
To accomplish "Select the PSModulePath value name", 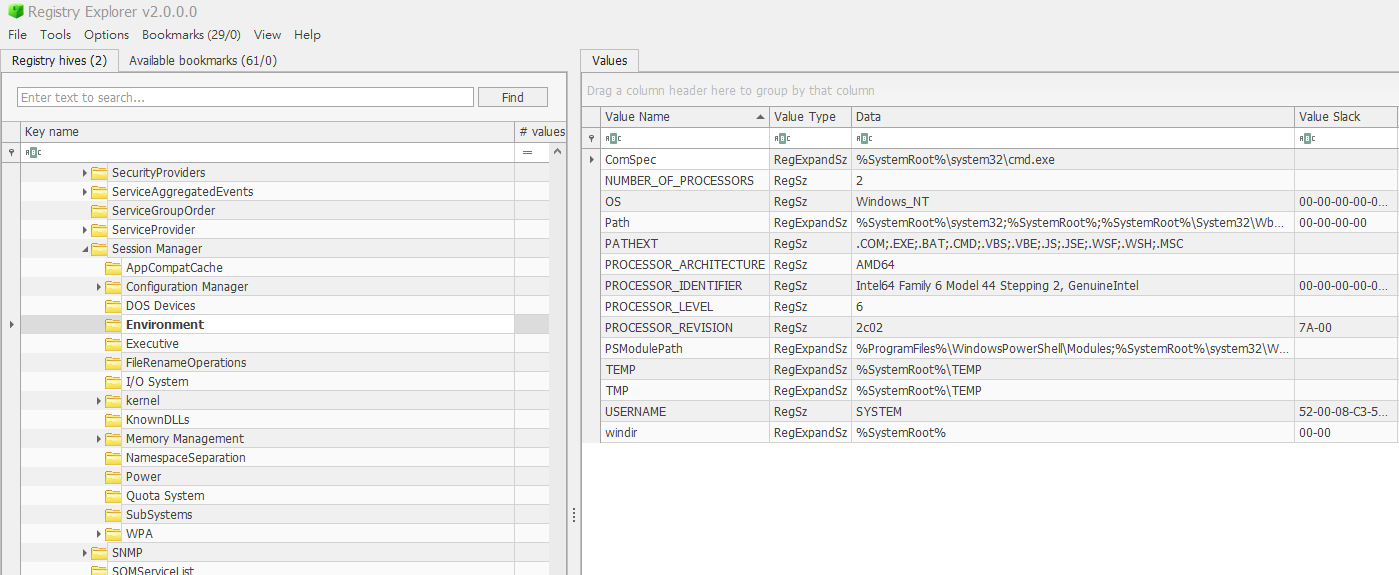I will (643, 349).
